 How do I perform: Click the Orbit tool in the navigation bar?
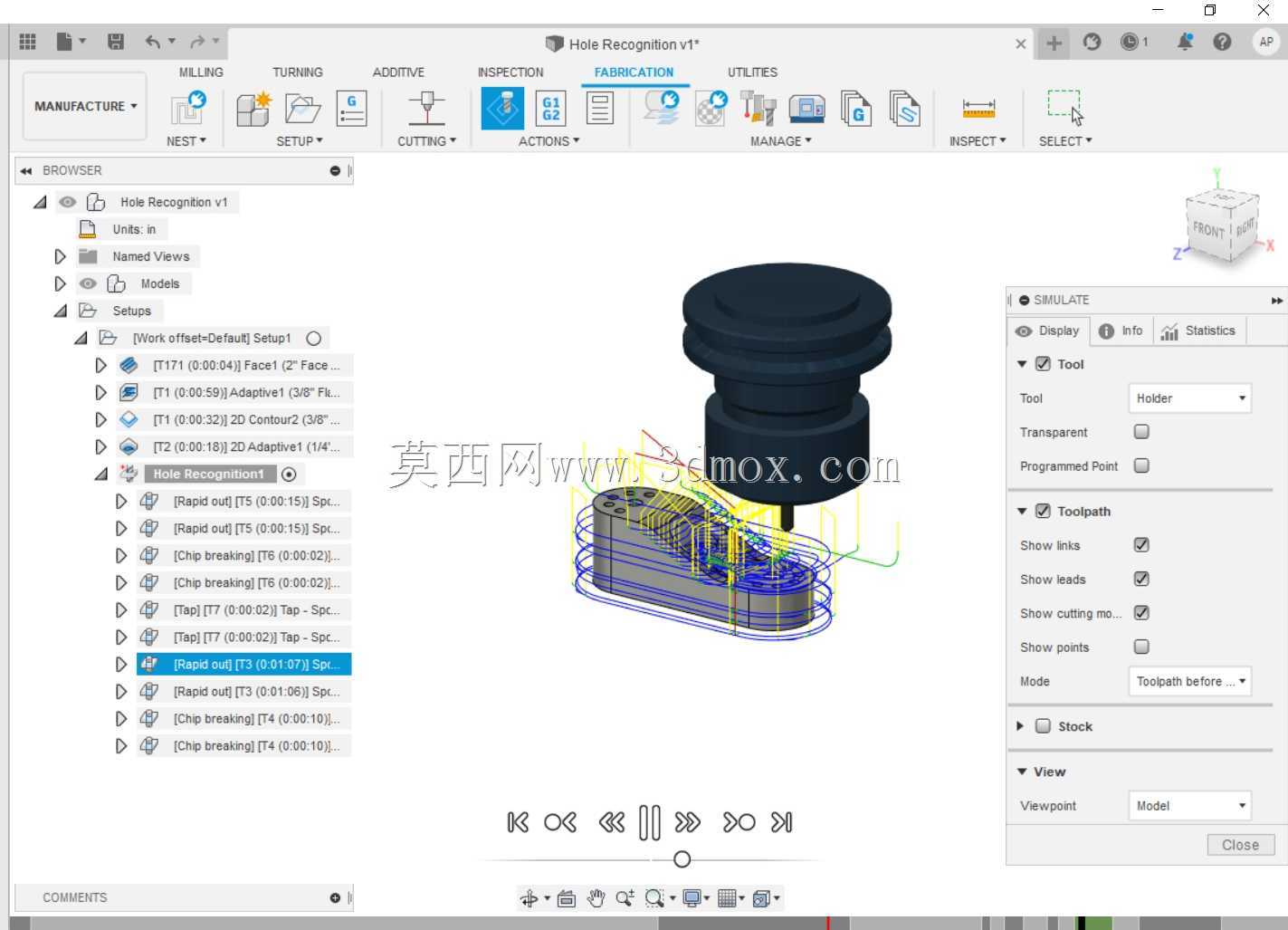530,898
